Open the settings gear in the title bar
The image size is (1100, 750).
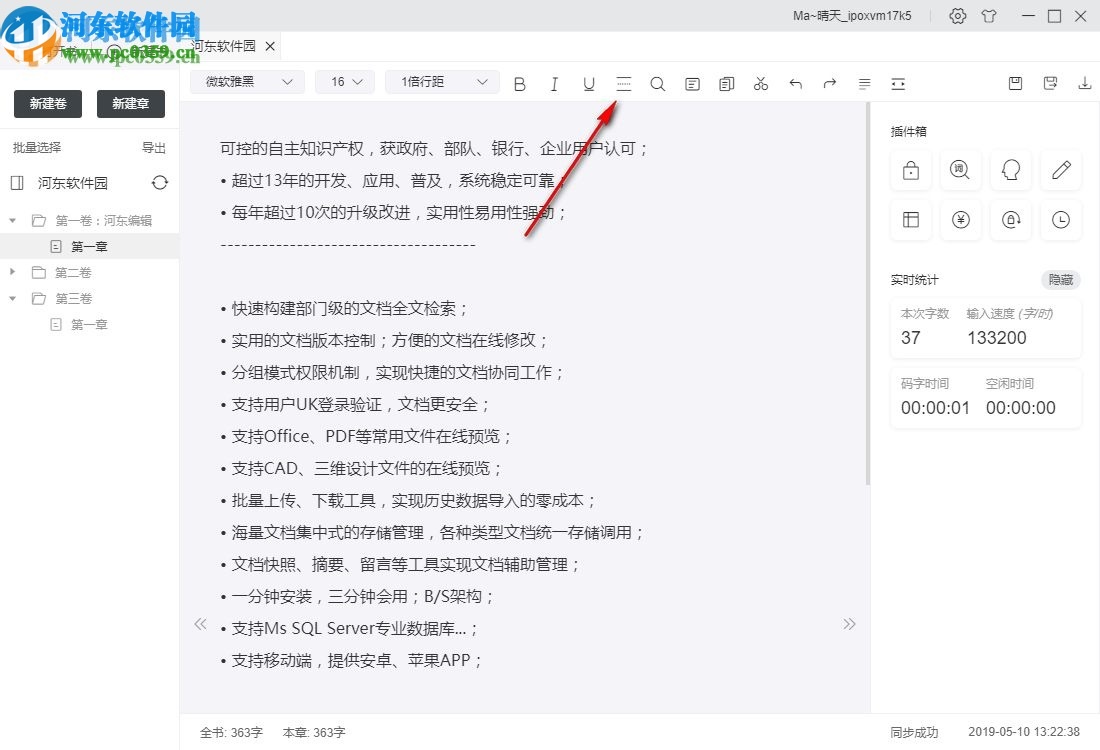pos(957,16)
